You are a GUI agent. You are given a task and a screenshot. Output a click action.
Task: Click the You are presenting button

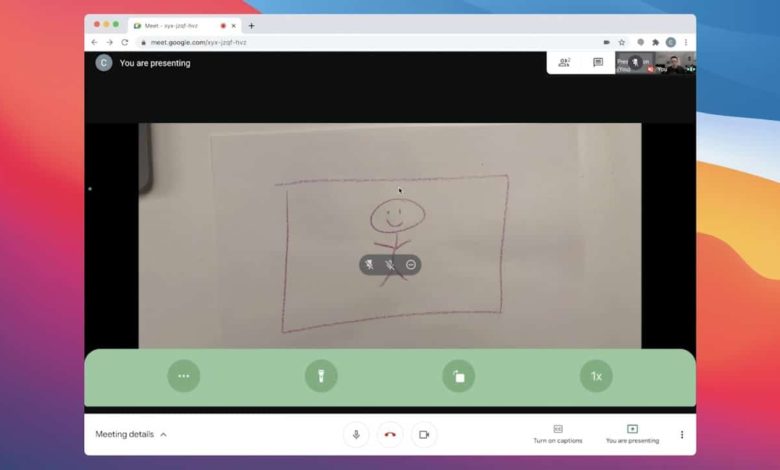coord(632,434)
